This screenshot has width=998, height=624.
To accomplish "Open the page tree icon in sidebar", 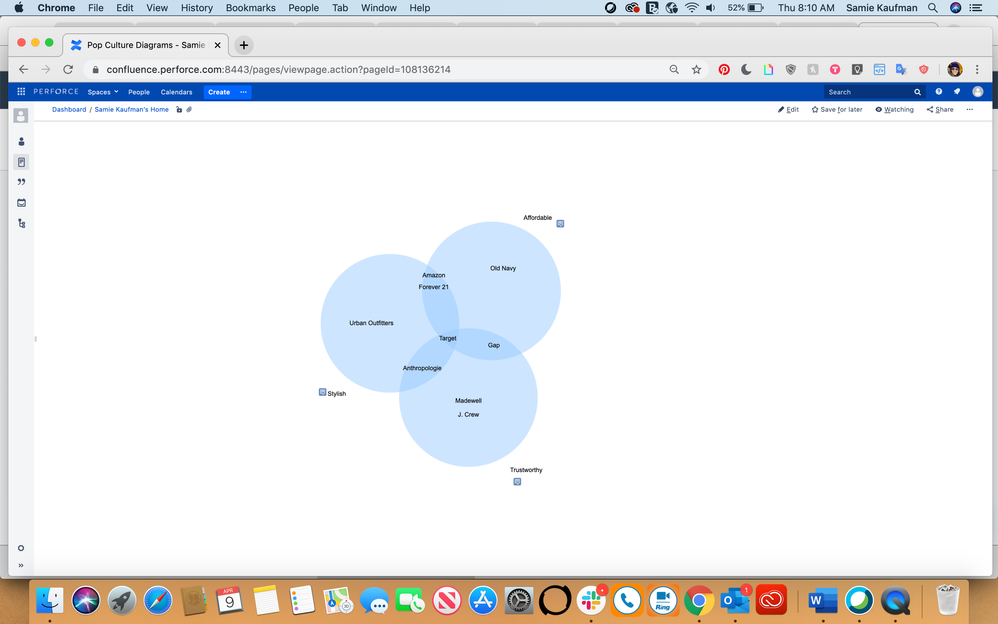I will tap(21, 223).
